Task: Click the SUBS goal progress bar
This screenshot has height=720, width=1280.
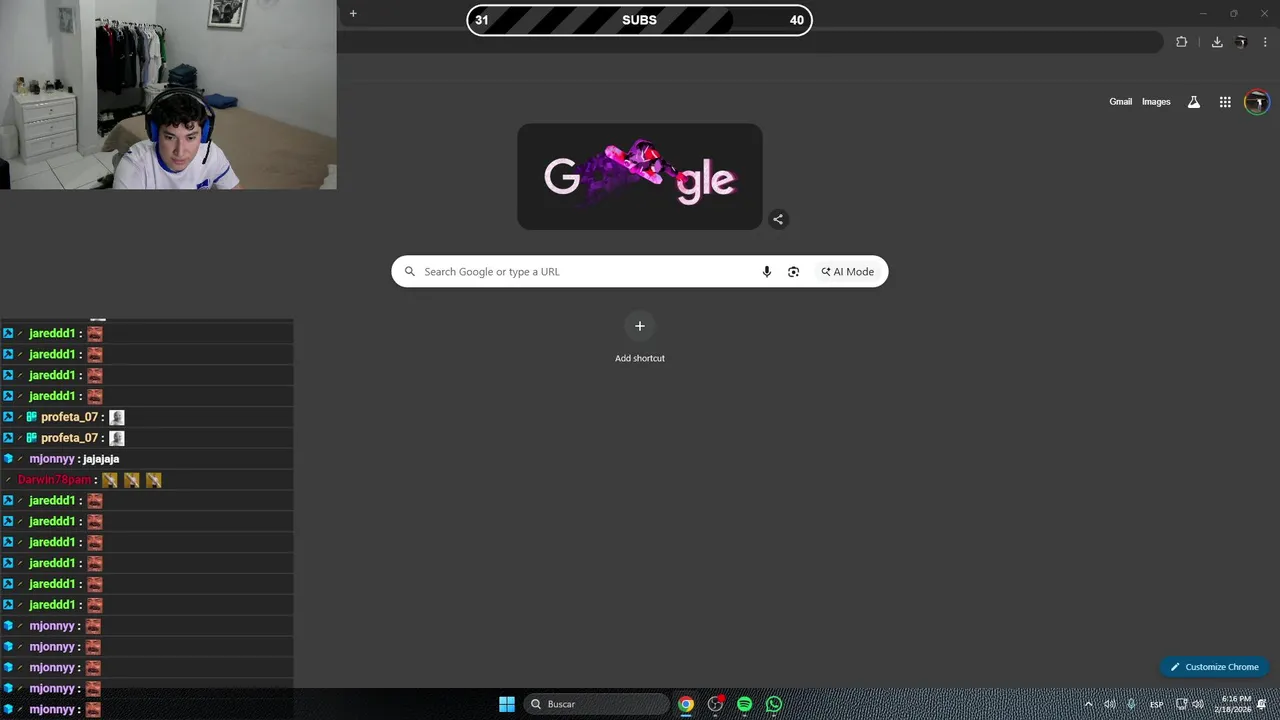Action: pyautogui.click(x=640, y=20)
